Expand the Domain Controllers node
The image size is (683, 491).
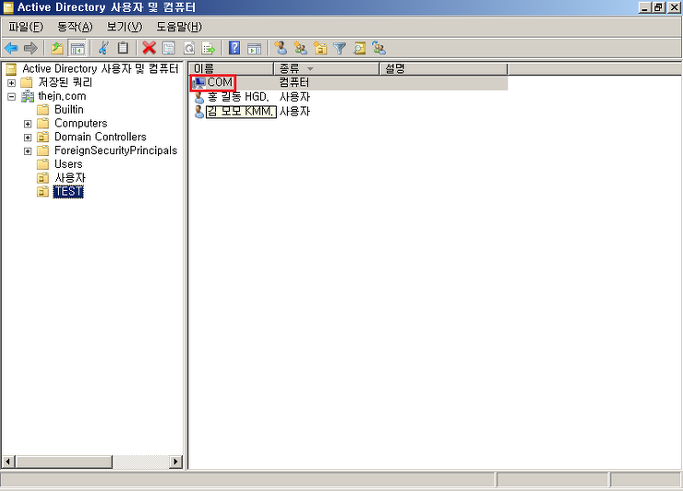coord(28,137)
